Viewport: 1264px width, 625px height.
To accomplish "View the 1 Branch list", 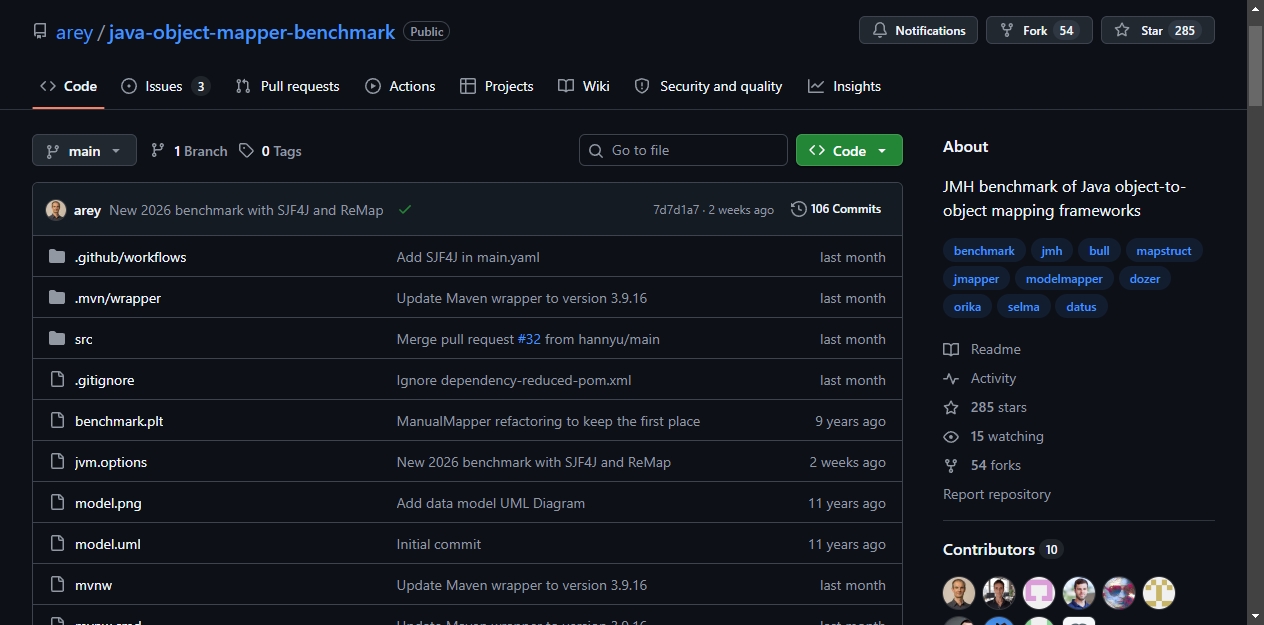I will coord(189,151).
